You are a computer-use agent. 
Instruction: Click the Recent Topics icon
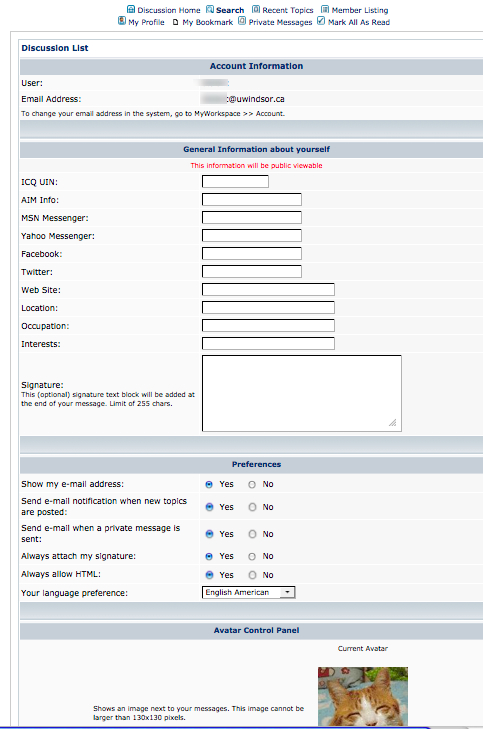[256, 9]
